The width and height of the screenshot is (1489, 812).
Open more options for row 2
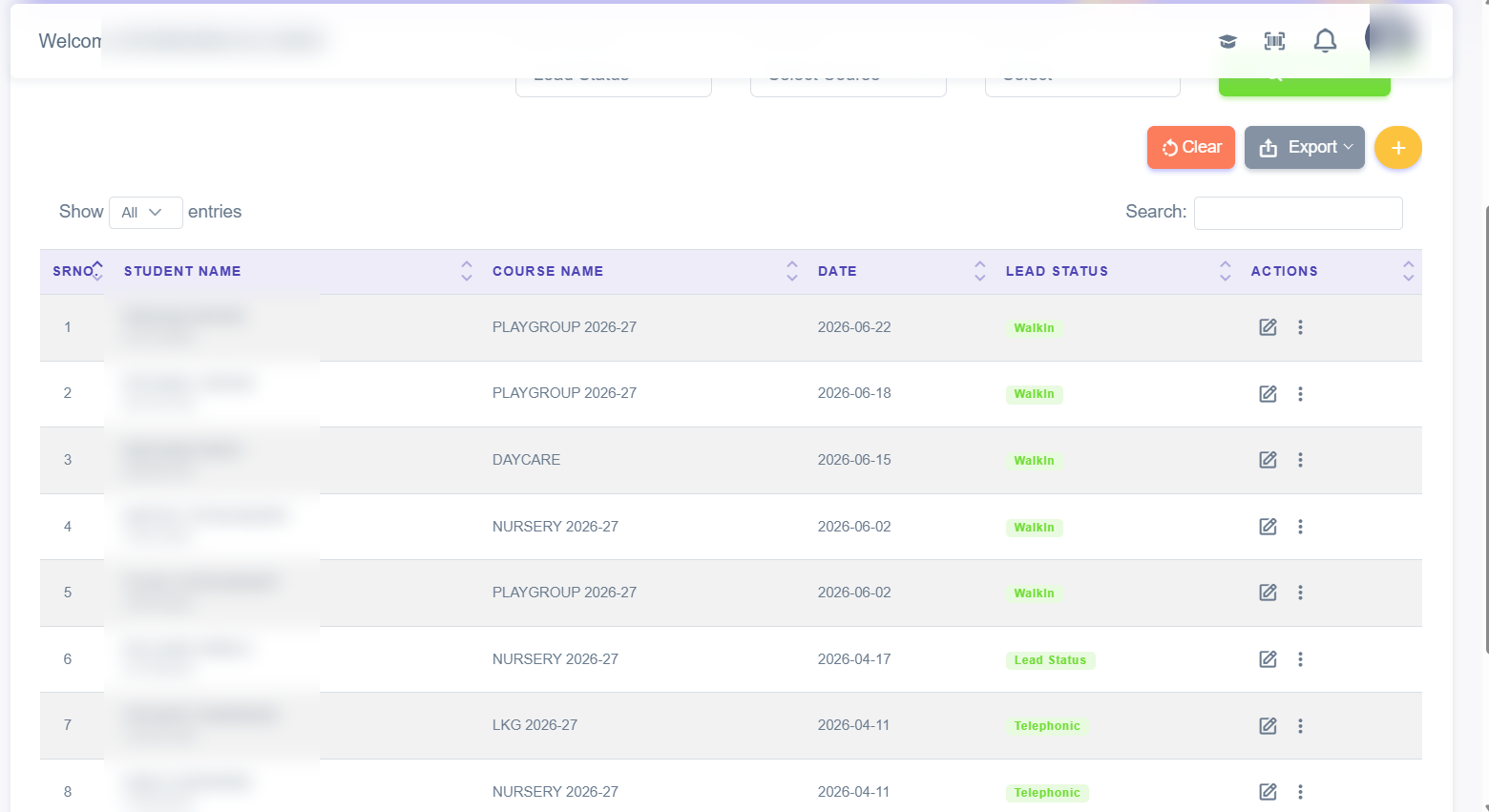coord(1300,394)
